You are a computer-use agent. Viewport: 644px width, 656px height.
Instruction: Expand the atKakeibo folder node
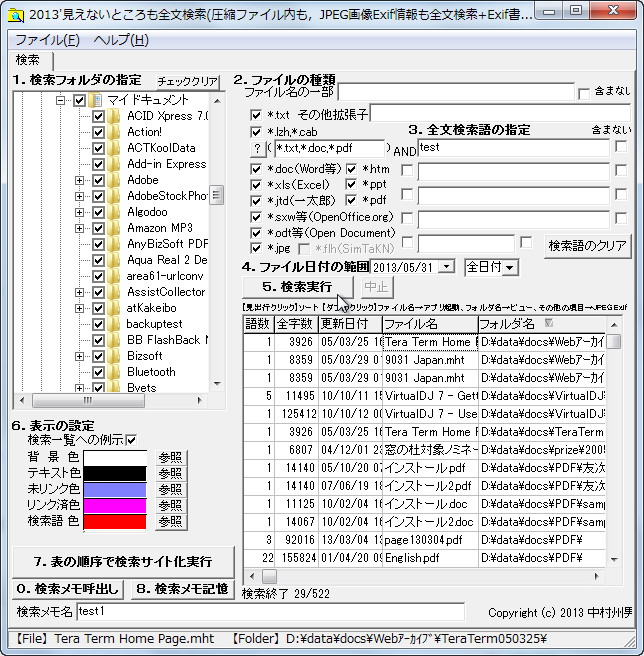[x=79, y=308]
